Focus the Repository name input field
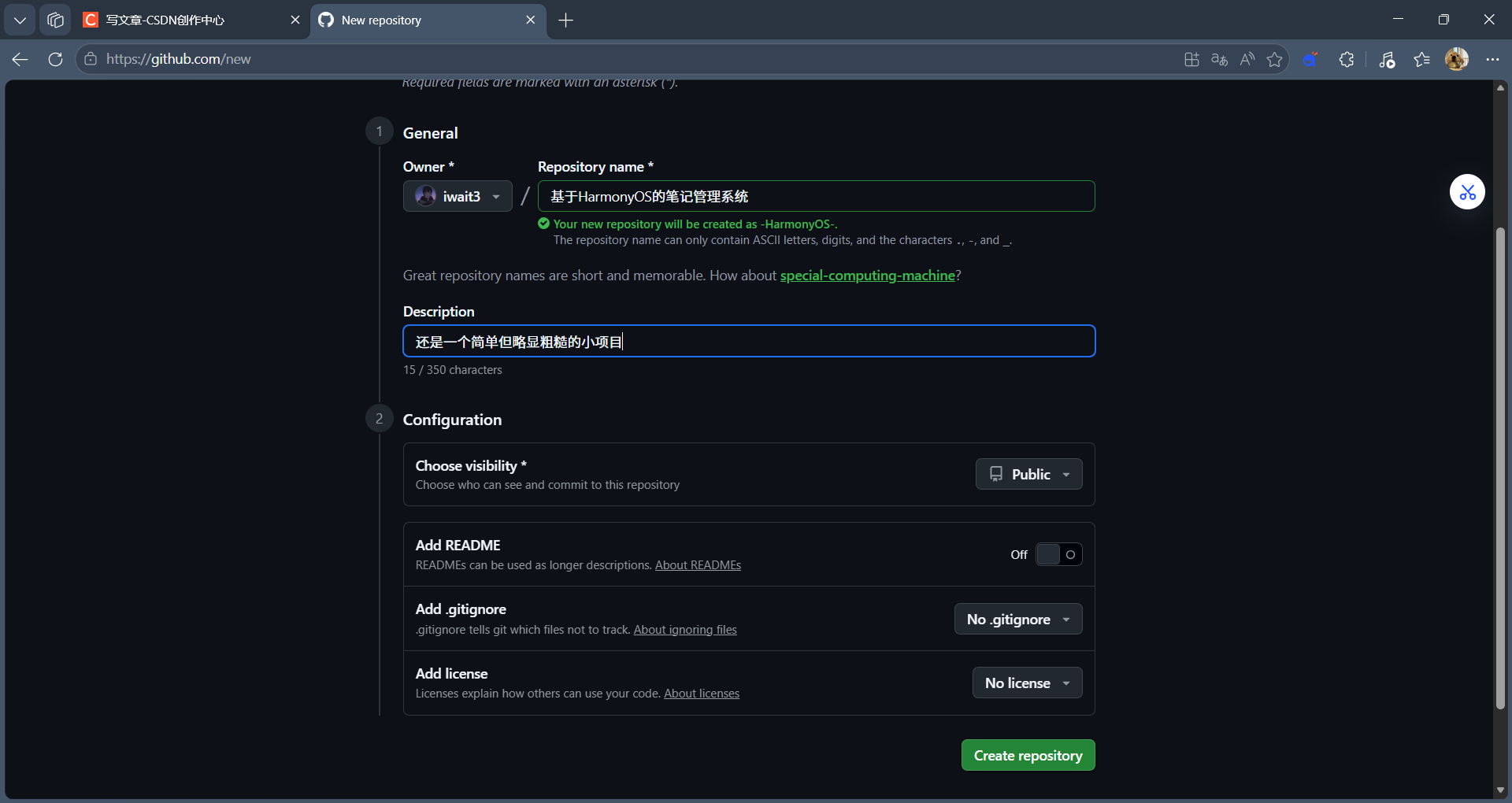Screen dimensions: 1512x803 (x=816, y=196)
